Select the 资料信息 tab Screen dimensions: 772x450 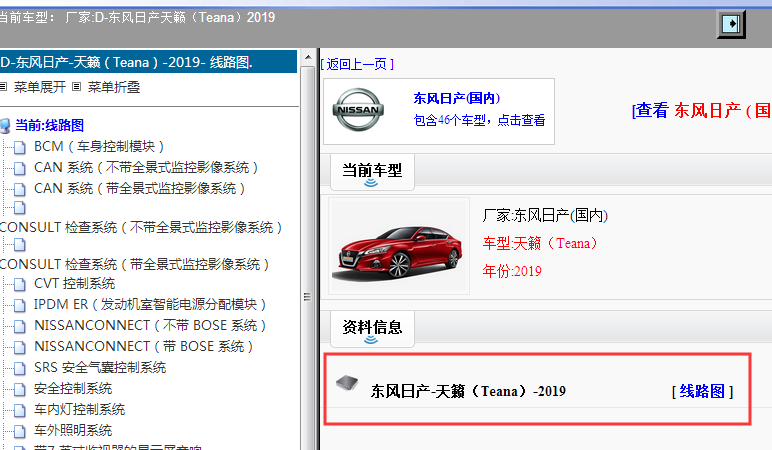coord(372,328)
